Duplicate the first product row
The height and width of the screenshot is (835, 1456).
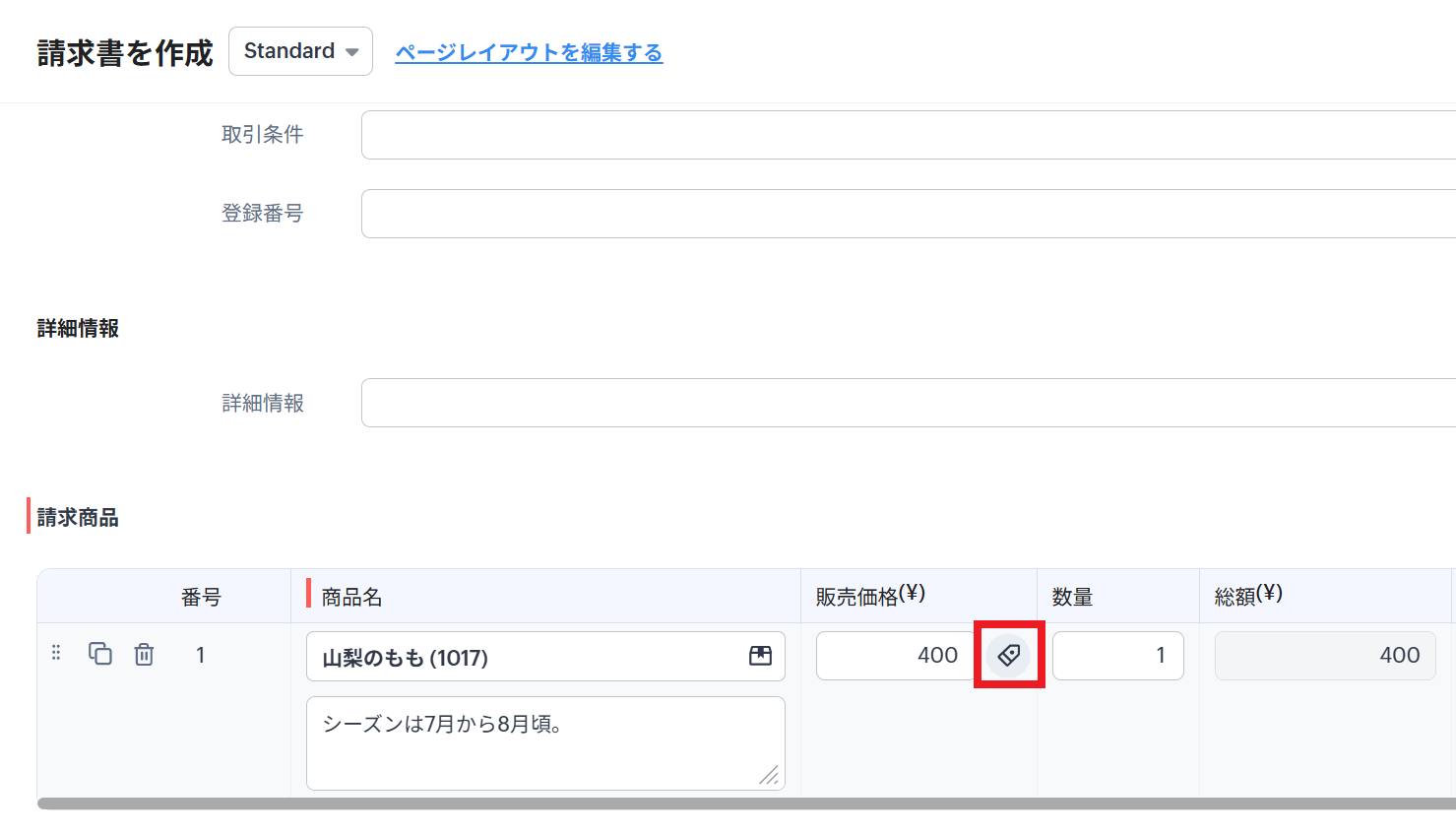tap(100, 654)
